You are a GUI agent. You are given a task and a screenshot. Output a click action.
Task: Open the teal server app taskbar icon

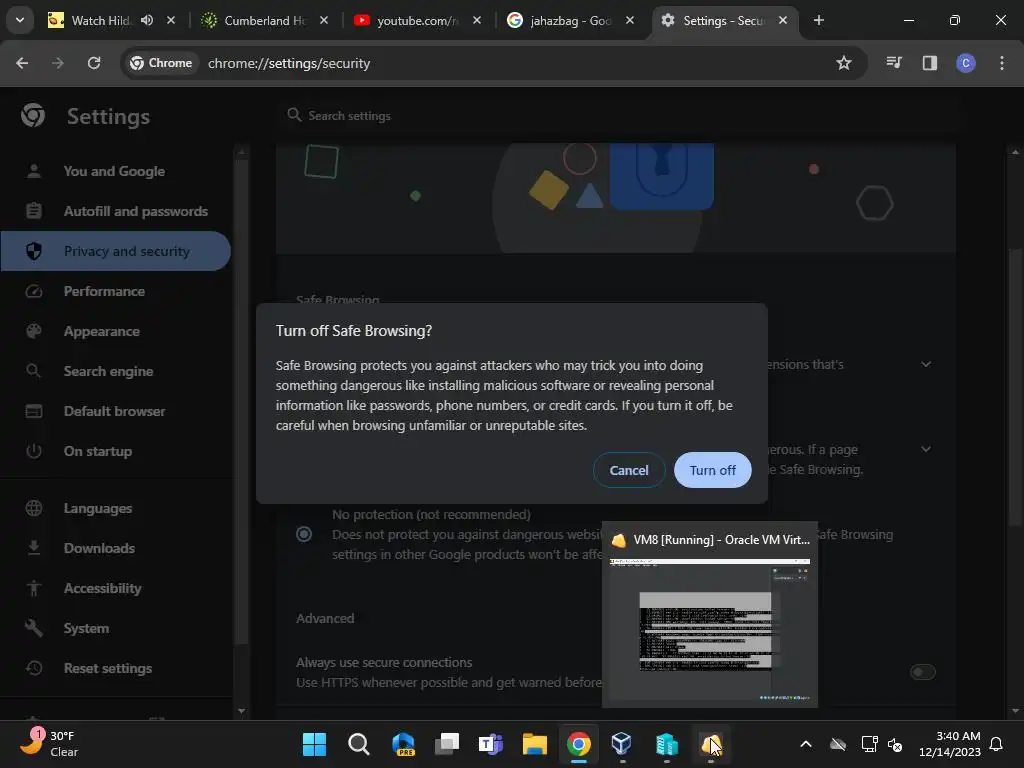(x=667, y=744)
